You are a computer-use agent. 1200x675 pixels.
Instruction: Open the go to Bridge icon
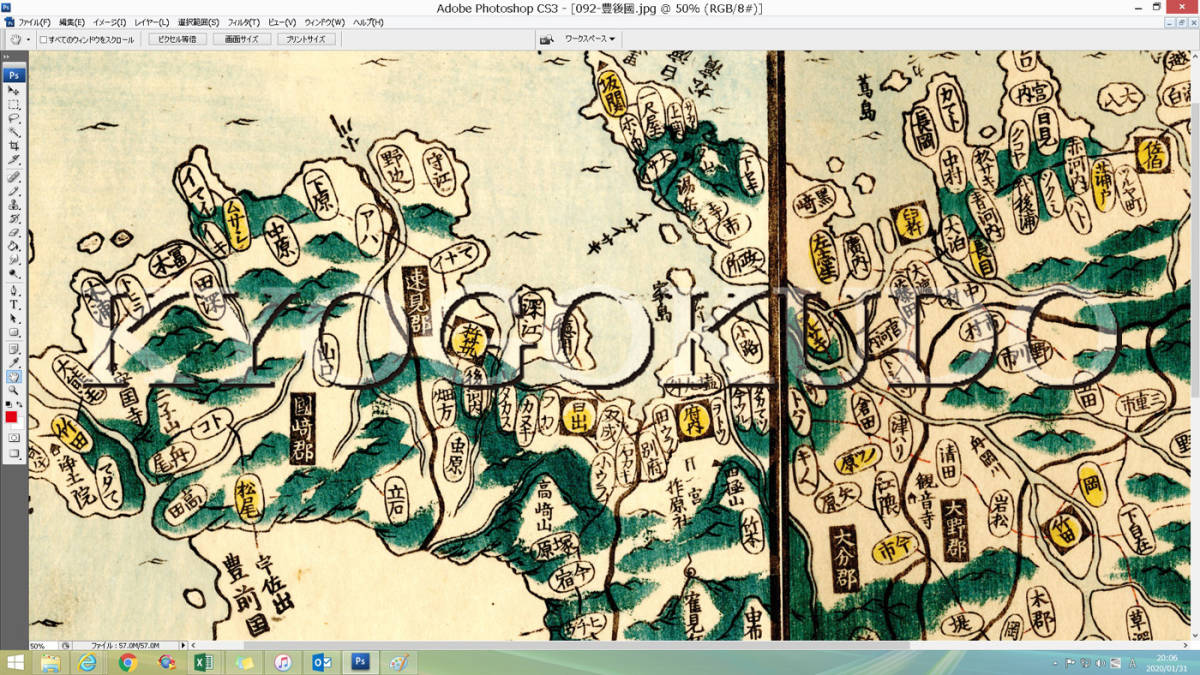pos(547,39)
